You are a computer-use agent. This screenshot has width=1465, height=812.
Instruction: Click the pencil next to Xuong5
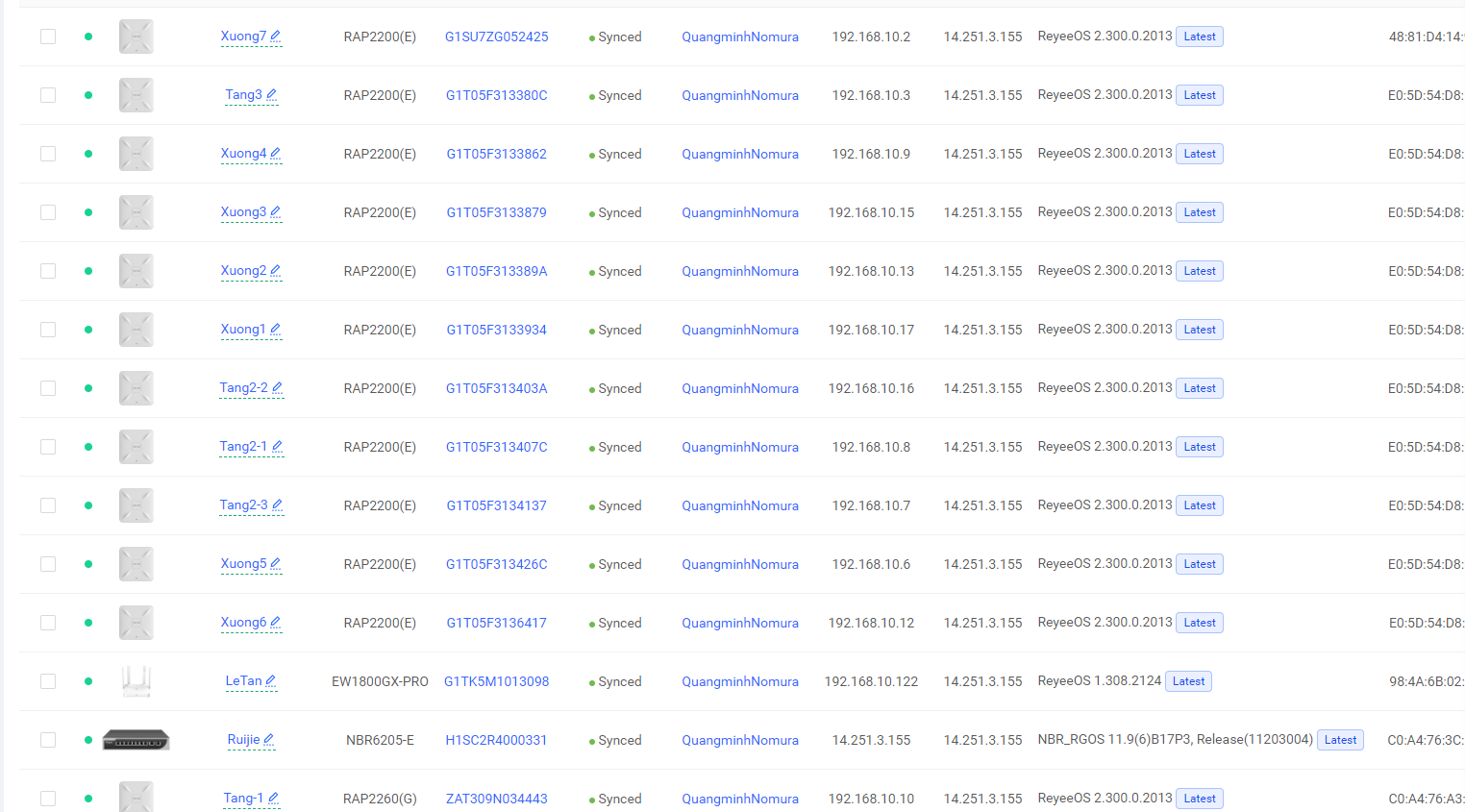pos(275,564)
